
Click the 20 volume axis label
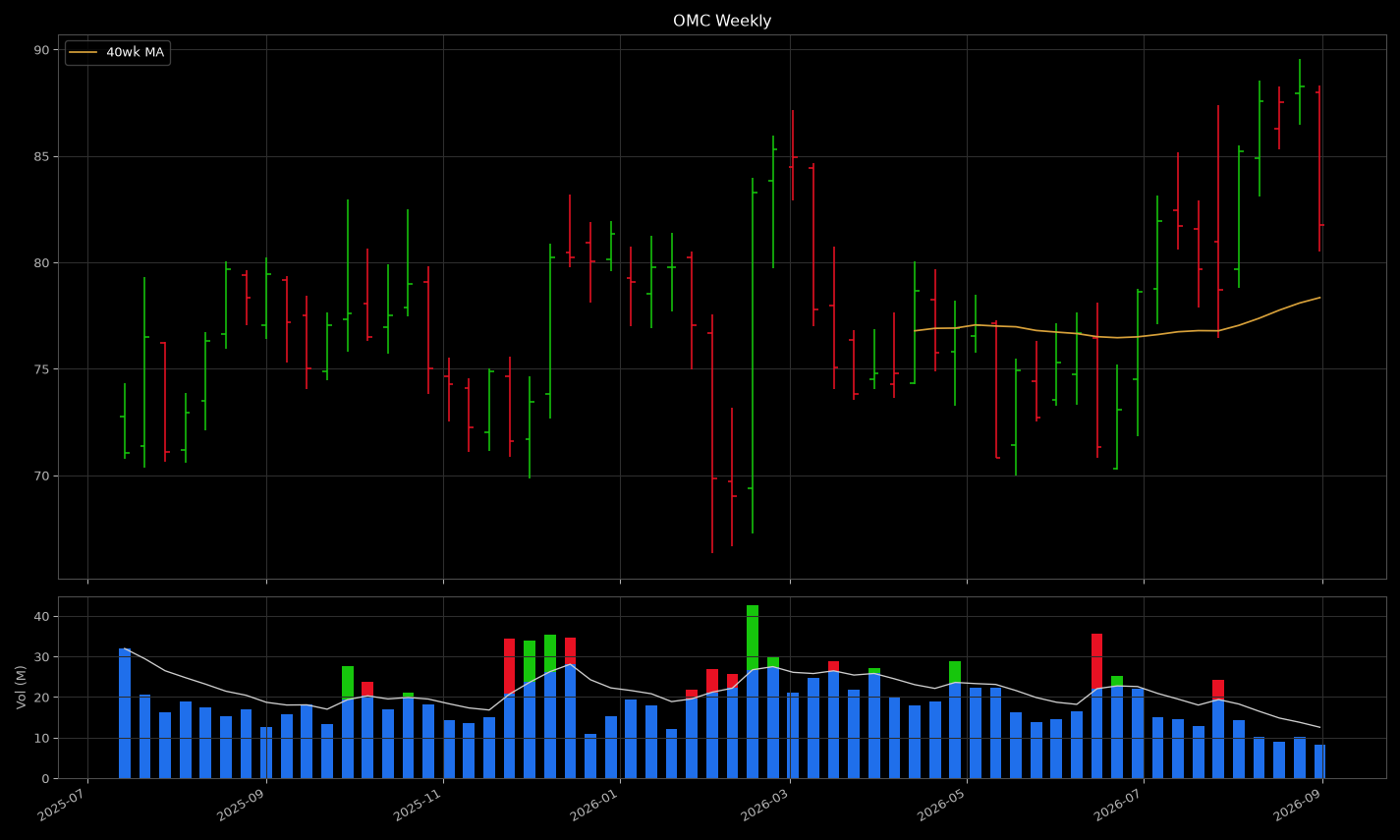pos(41,698)
